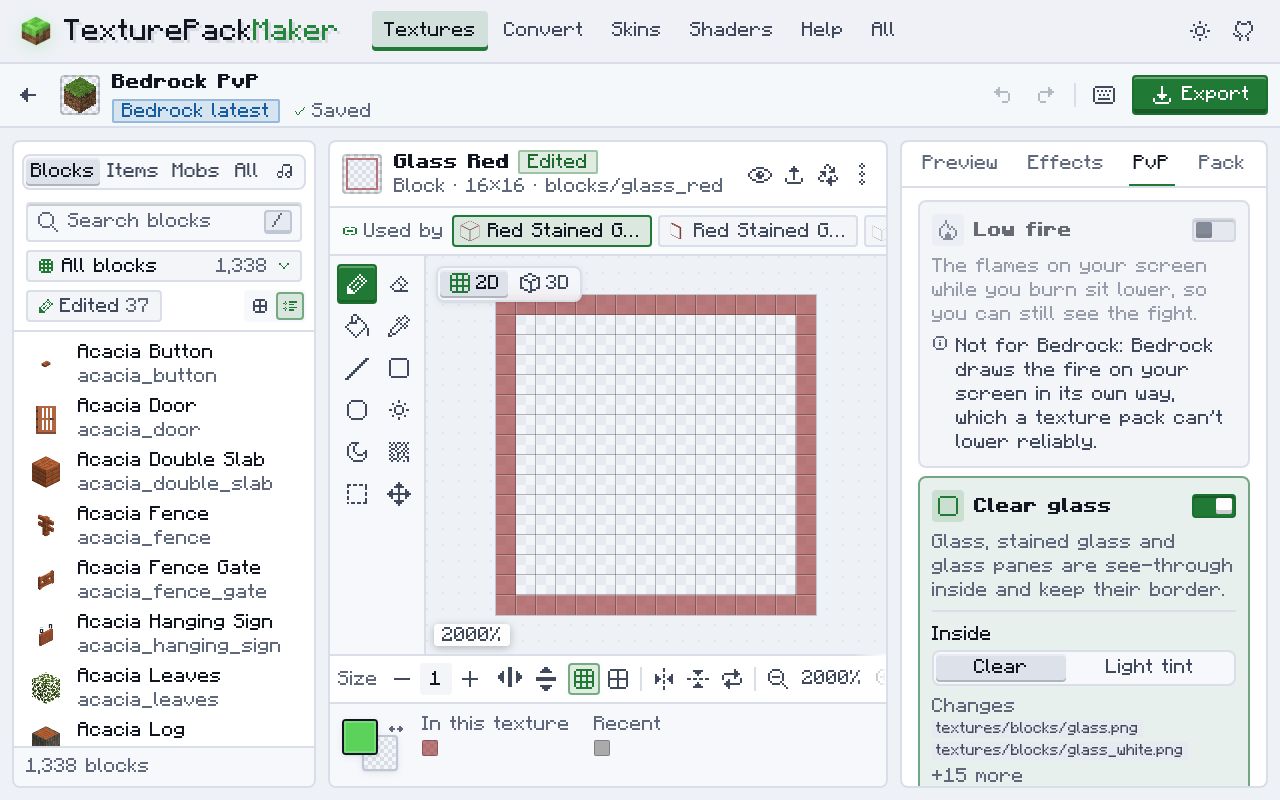Click the Edited 37 filter button
This screenshot has height=800, width=1280.
pos(94,306)
